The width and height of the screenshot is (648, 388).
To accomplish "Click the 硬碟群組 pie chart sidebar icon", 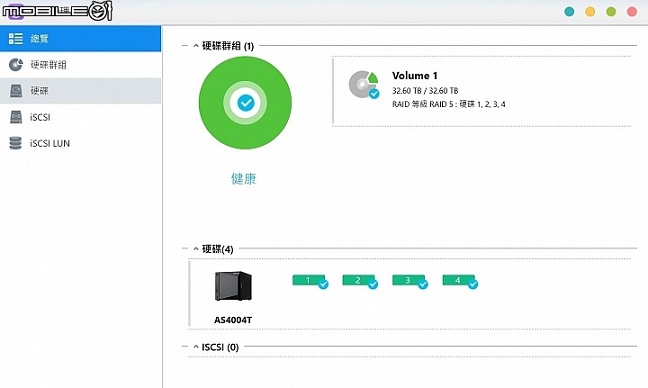I will tap(16, 64).
